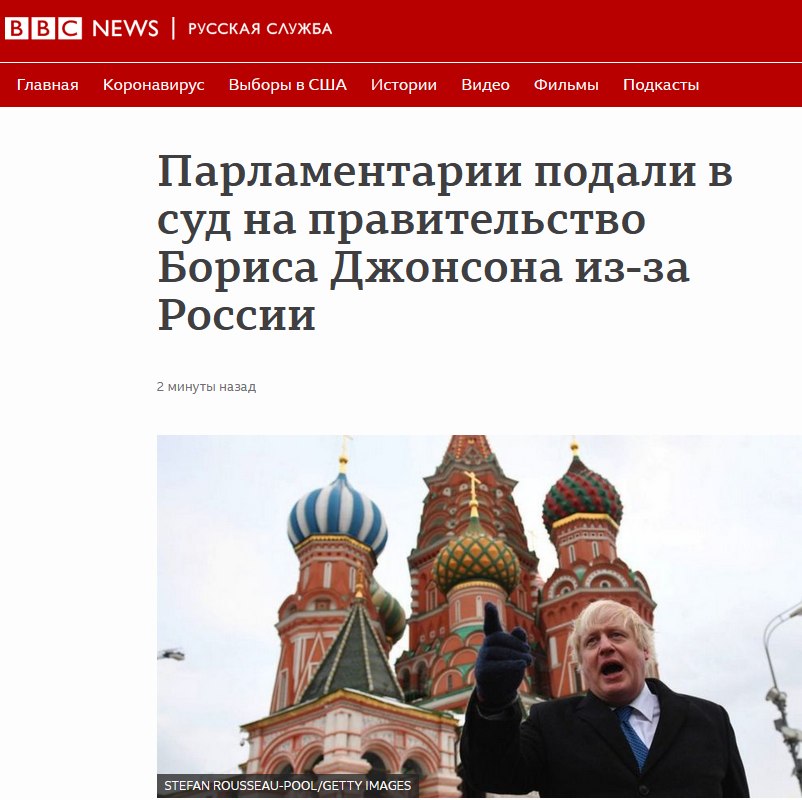The height and width of the screenshot is (800, 802).
Task: Click the article headline about Бориса Джонсона
Action: [445, 243]
